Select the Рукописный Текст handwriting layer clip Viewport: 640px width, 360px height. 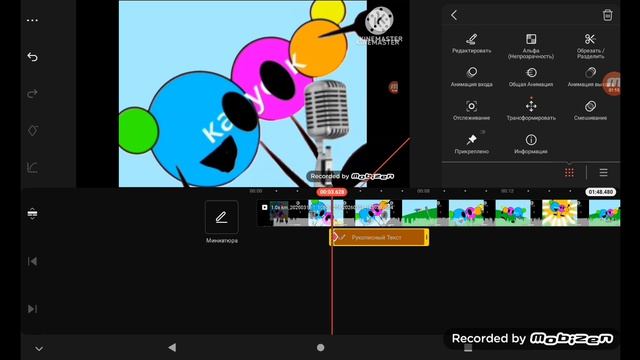pos(379,237)
